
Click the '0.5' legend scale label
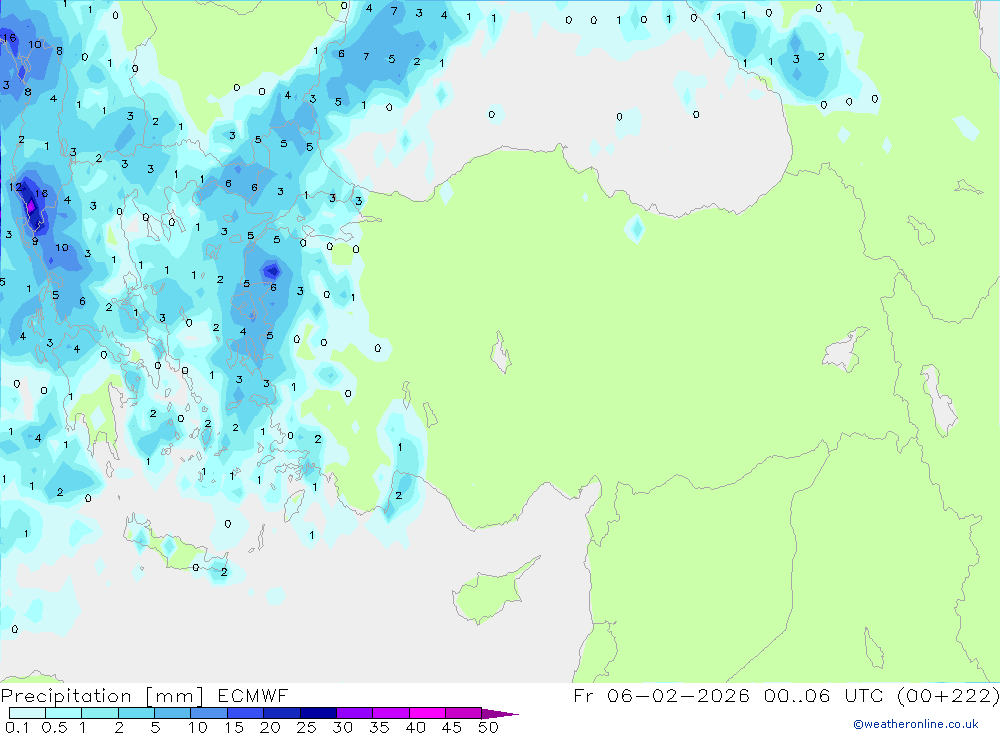54,727
